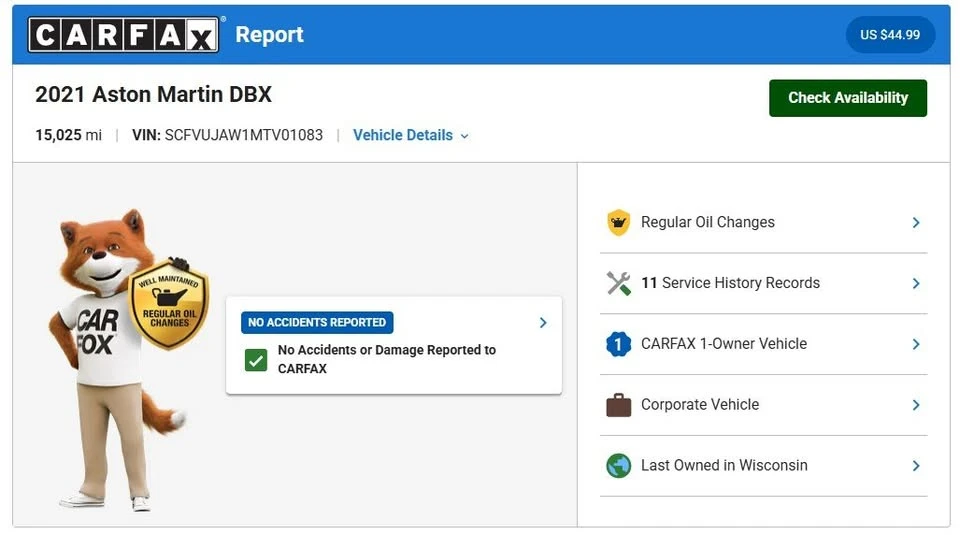Click the US $44.99 price button
The image size is (960, 535).
point(890,35)
